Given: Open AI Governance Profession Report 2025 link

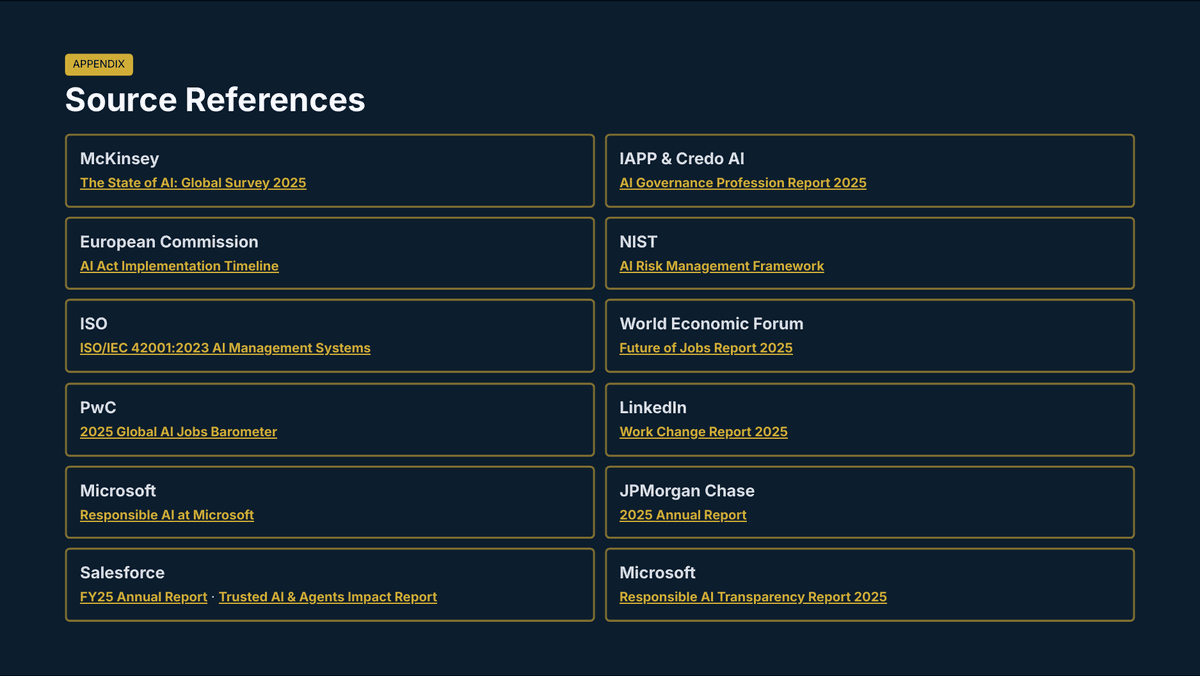Looking at the screenshot, I should 743,183.
